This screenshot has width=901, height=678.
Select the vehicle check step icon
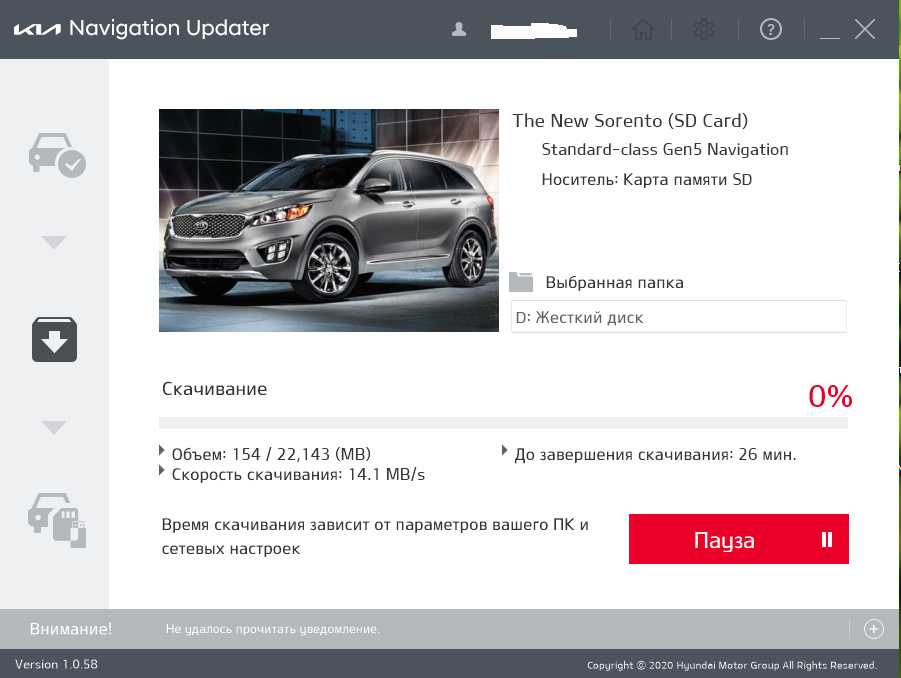(57, 155)
